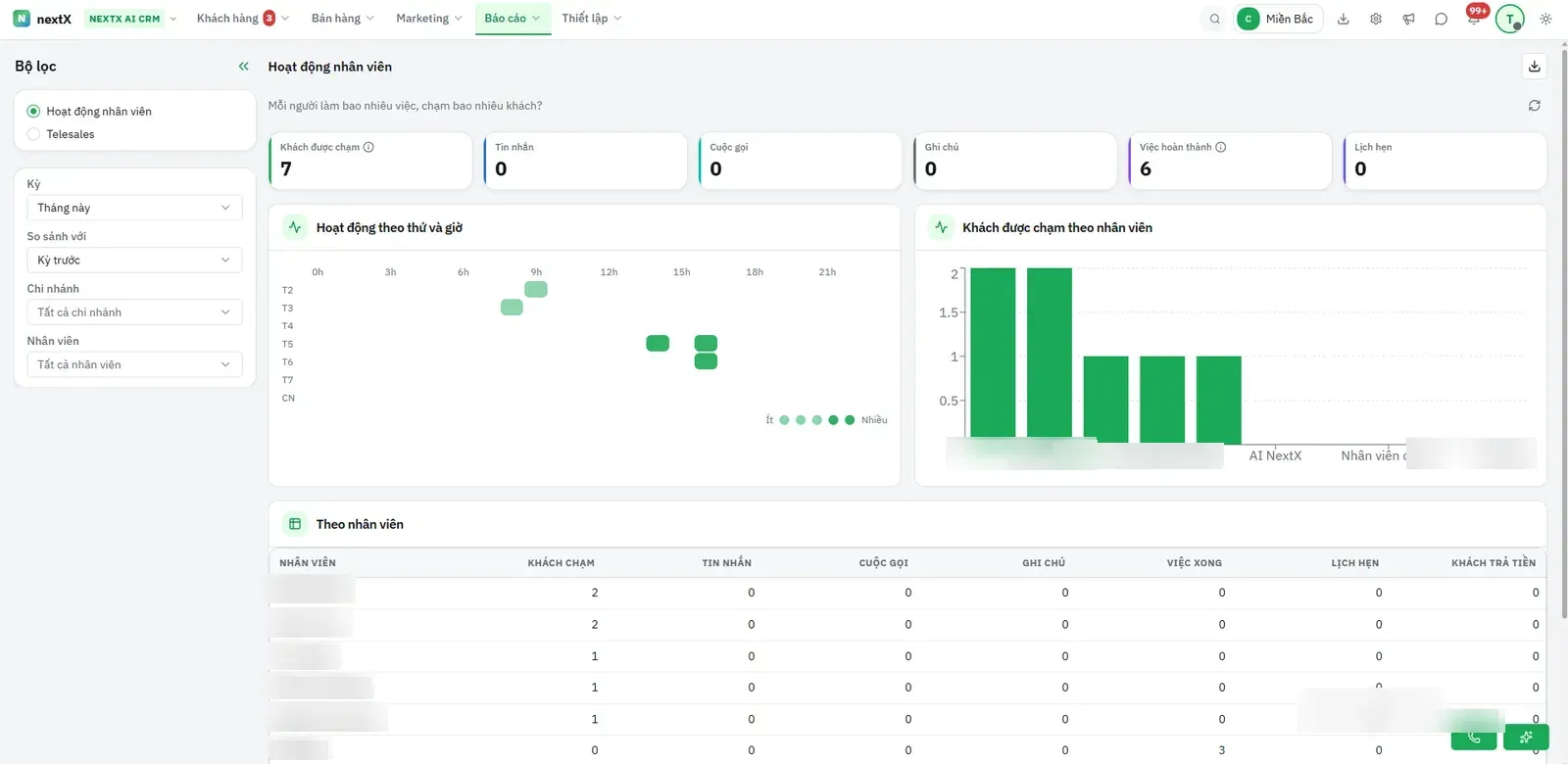The image size is (1568, 764).
Task: Open the Báo cáo menu
Action: click(x=513, y=19)
